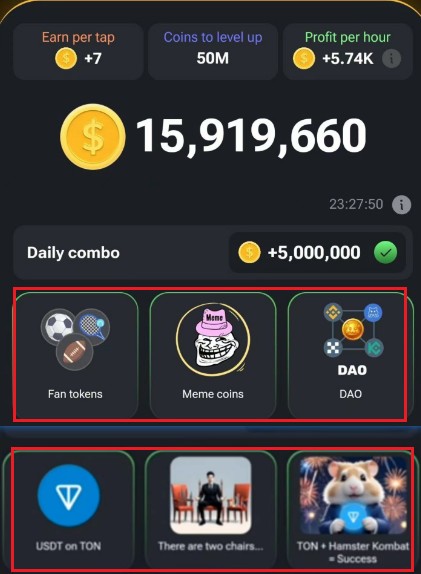Viewport: 421px width, 574px height.
Task: Click the troll face Meme coins icon
Action: 213,339
